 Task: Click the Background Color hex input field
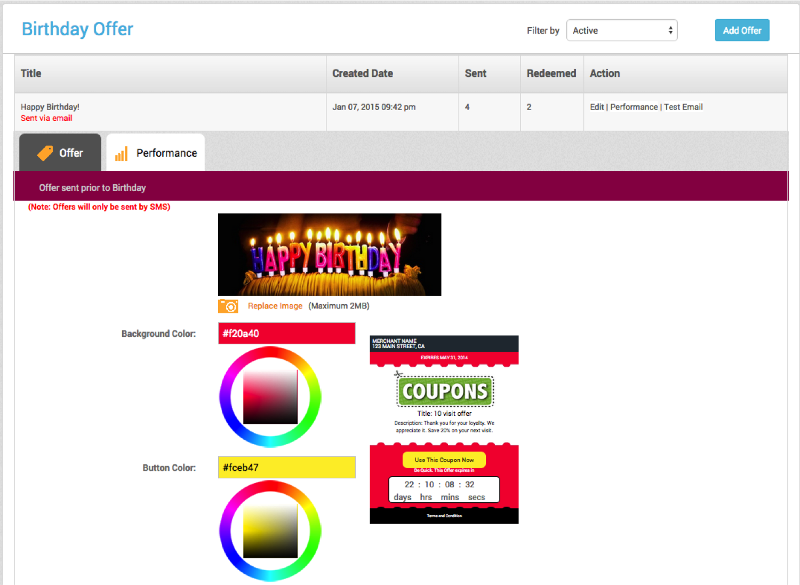[x=286, y=334]
